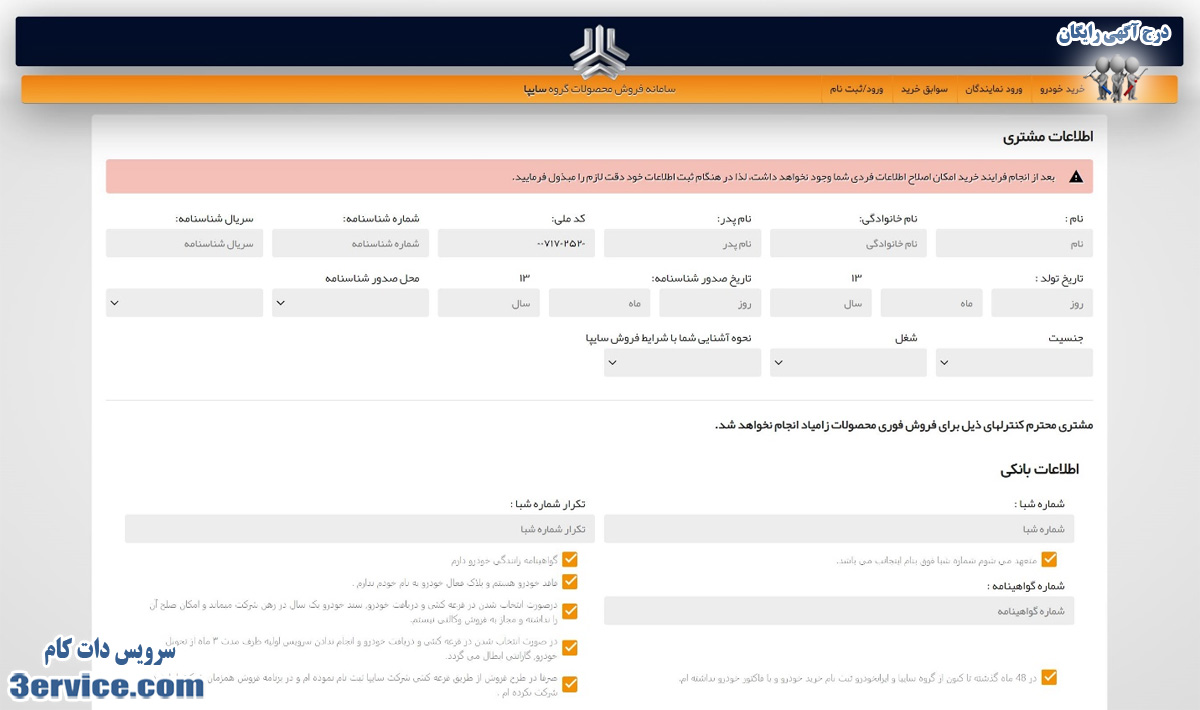Open the ورود نمایندگان menu item
The image size is (1200, 710).
coord(994,89)
